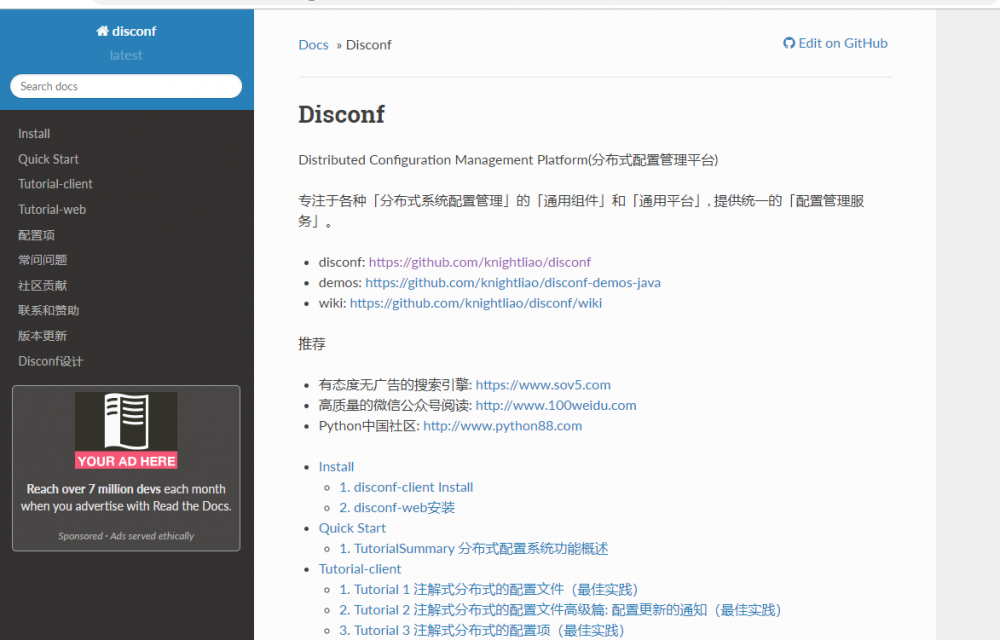
Task: Click the home icon beside disconf
Action: [102, 31]
